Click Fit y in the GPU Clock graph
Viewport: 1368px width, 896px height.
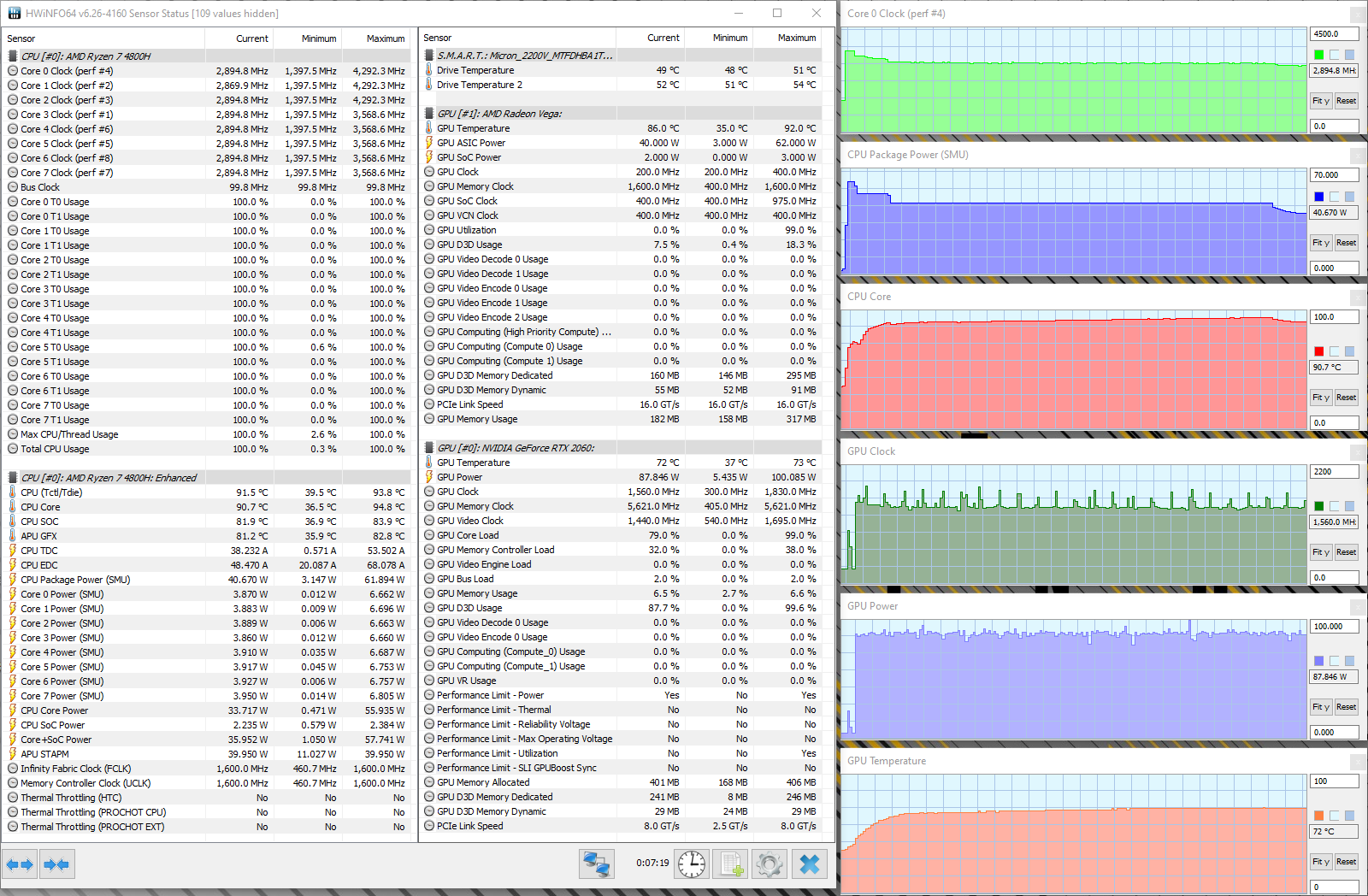click(1321, 552)
